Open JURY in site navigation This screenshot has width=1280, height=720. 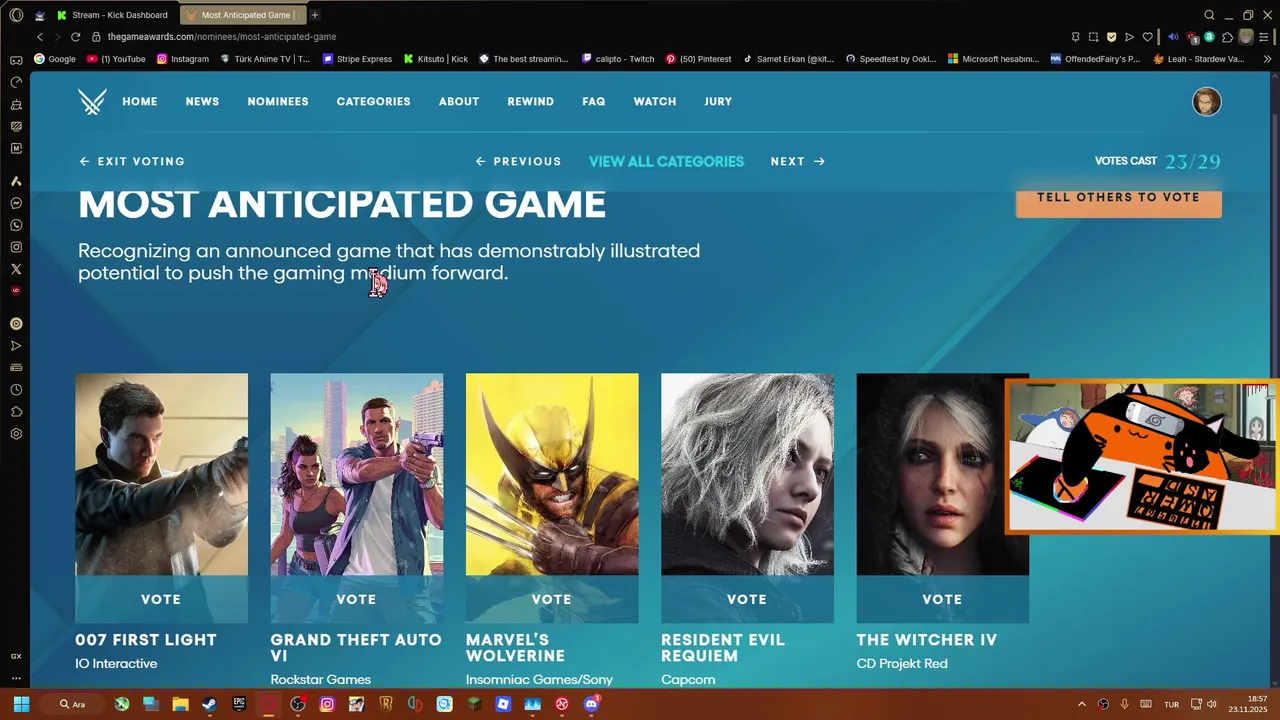[718, 102]
